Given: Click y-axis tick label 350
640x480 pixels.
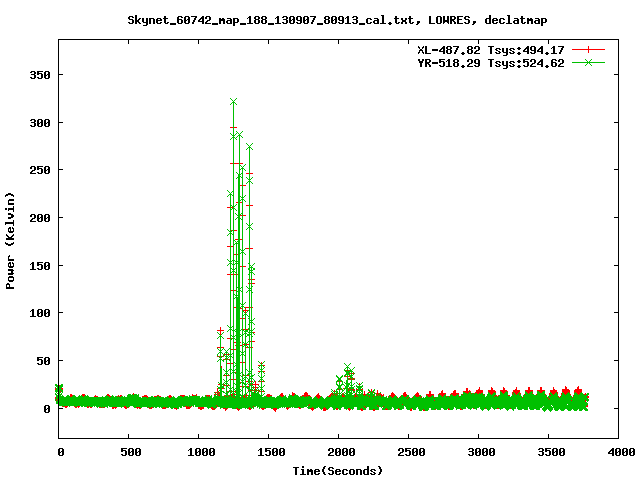Looking at the screenshot, I should click(40, 75).
